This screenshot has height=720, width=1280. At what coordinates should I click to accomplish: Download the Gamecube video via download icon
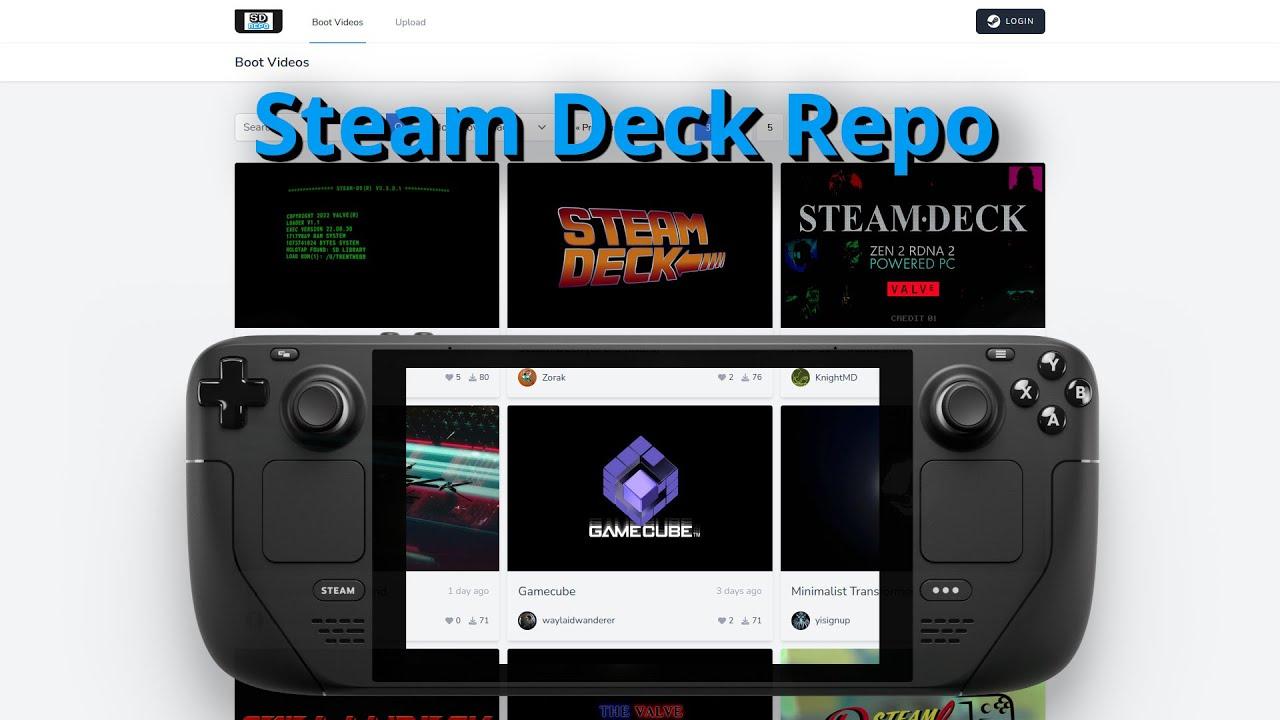tap(745, 621)
